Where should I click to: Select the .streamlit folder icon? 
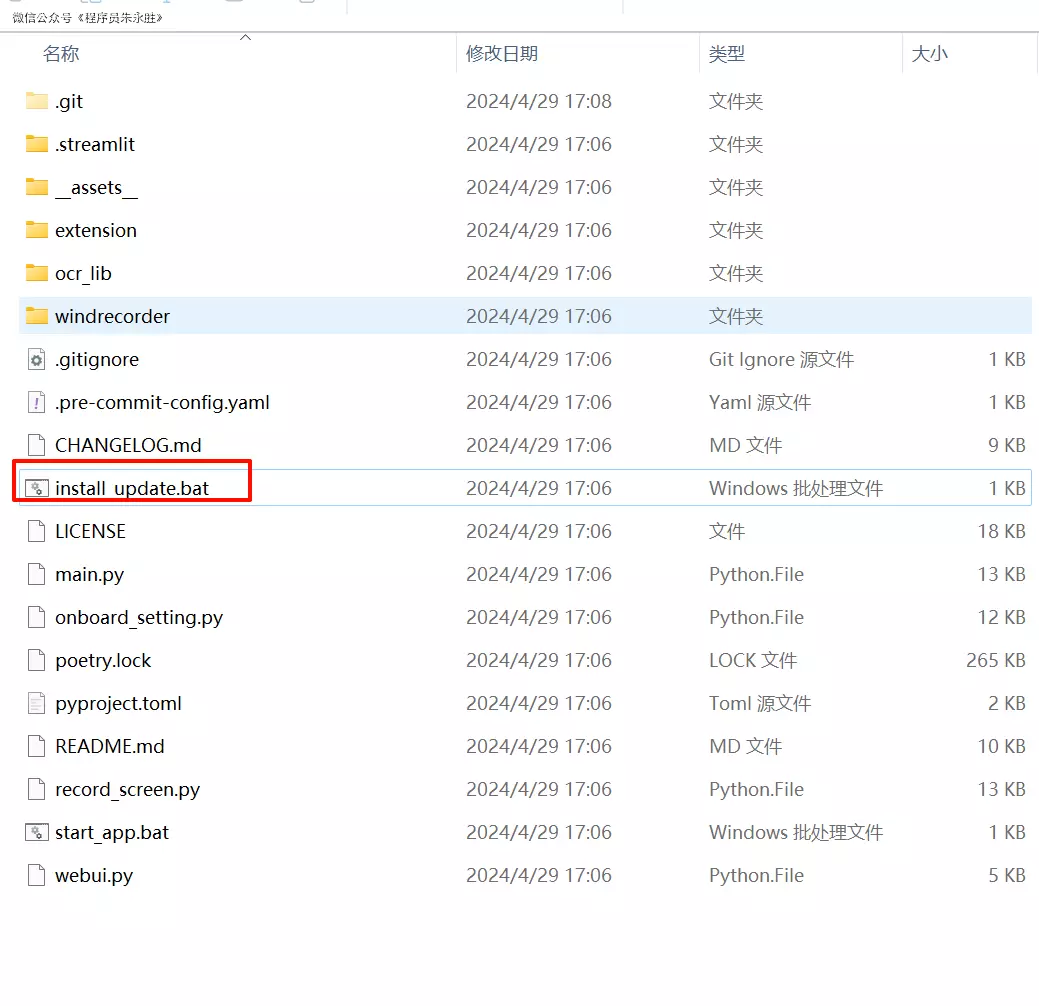(x=37, y=144)
